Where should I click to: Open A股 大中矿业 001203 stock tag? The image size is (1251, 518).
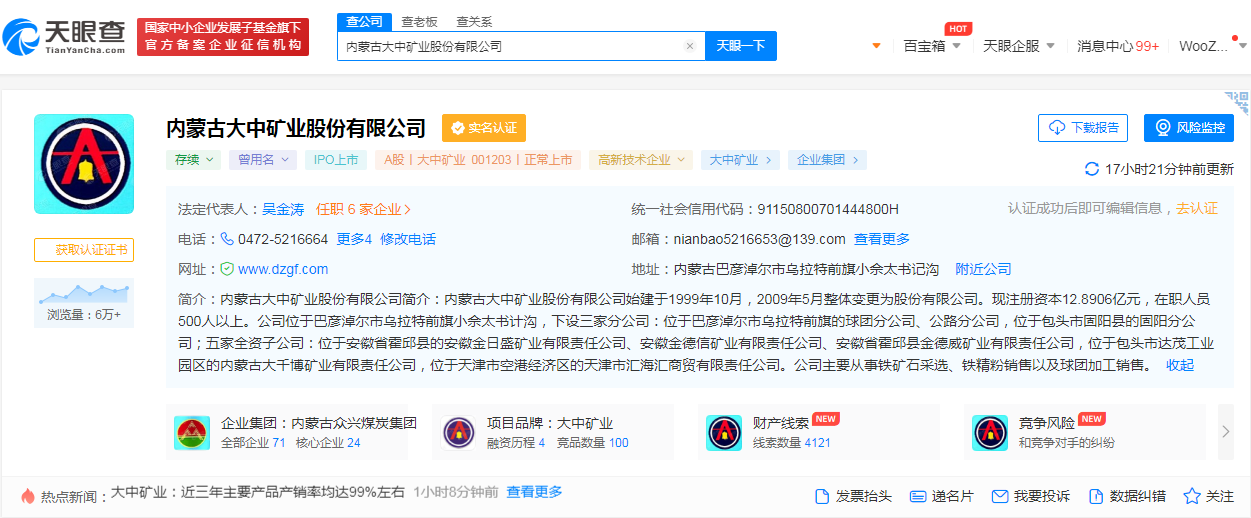click(x=478, y=160)
